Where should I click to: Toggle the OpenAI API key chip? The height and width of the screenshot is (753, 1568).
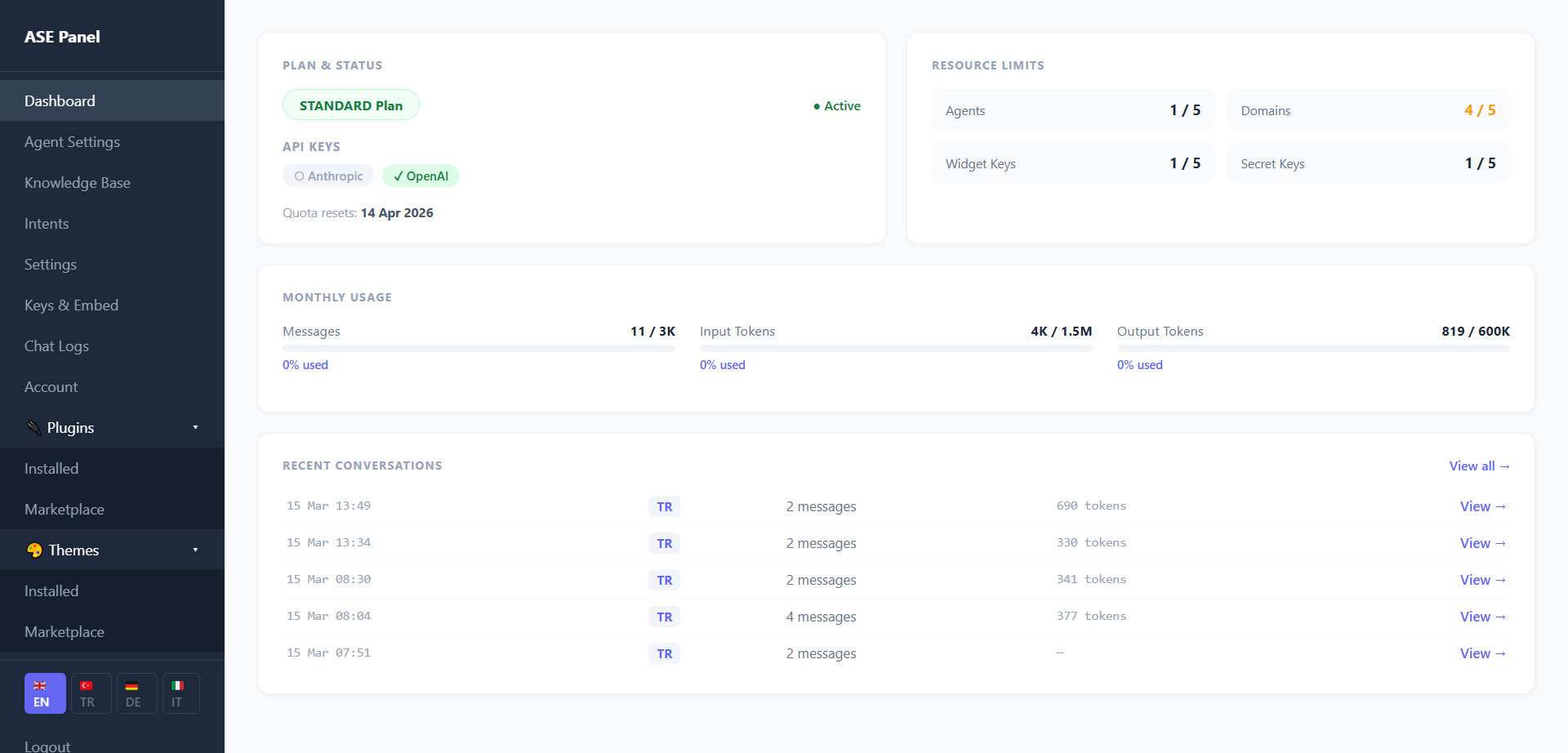pos(421,176)
